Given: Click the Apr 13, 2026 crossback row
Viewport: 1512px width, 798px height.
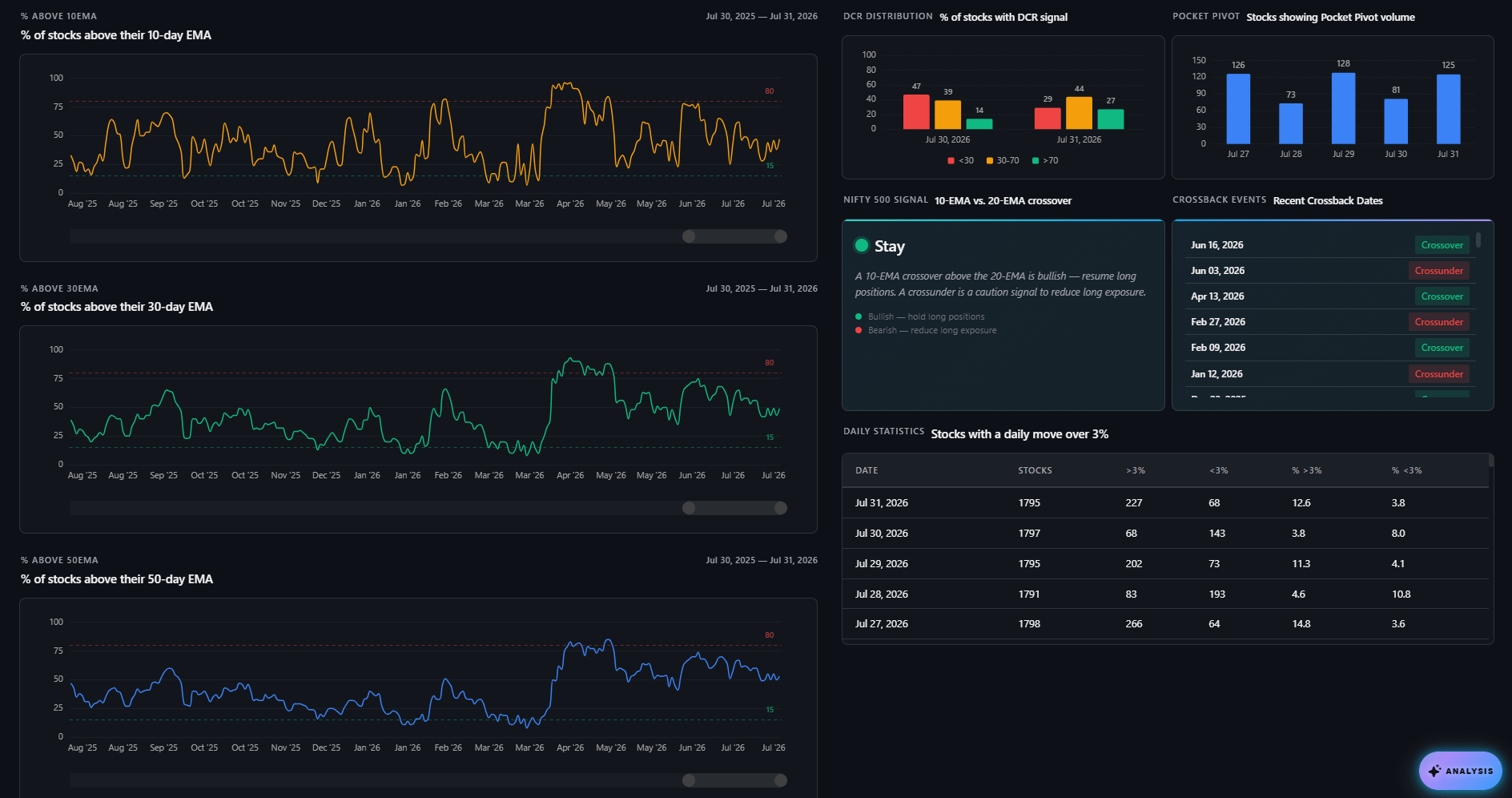Looking at the screenshot, I should [1327, 296].
